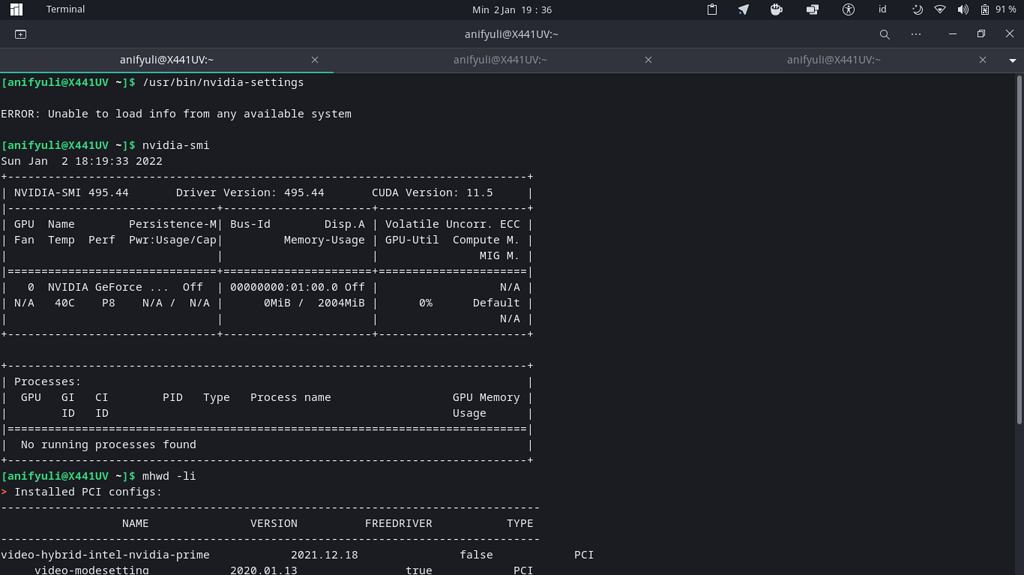Switch to the third terminal tab
The image size is (1024, 575).
(833, 60)
